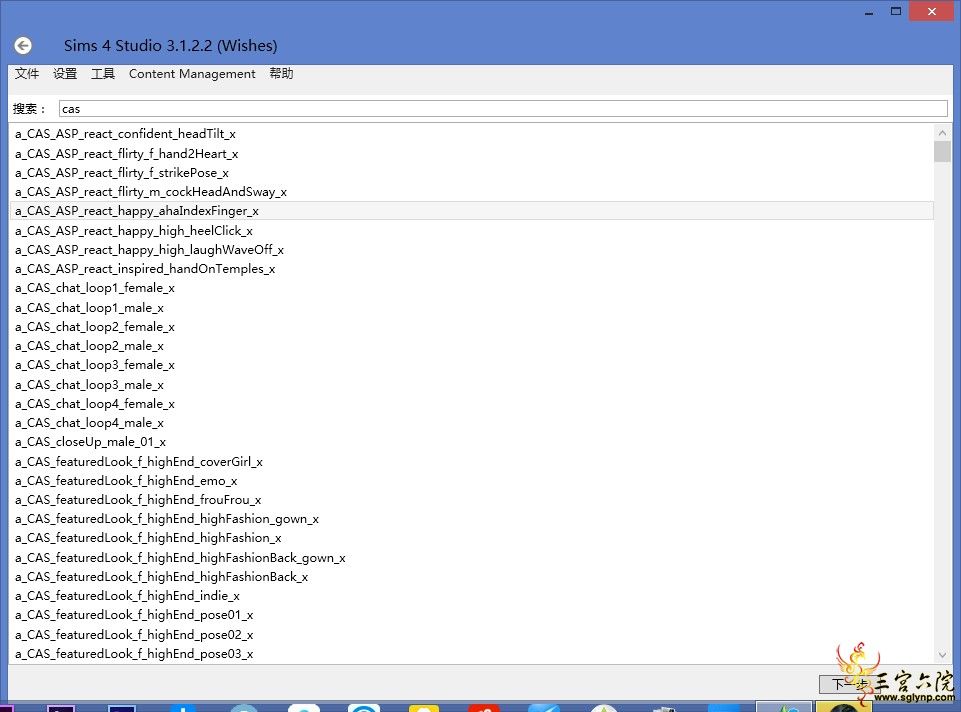Viewport: 961px width, 712px height.
Task: Open the 工具 menu
Action: tap(103, 74)
